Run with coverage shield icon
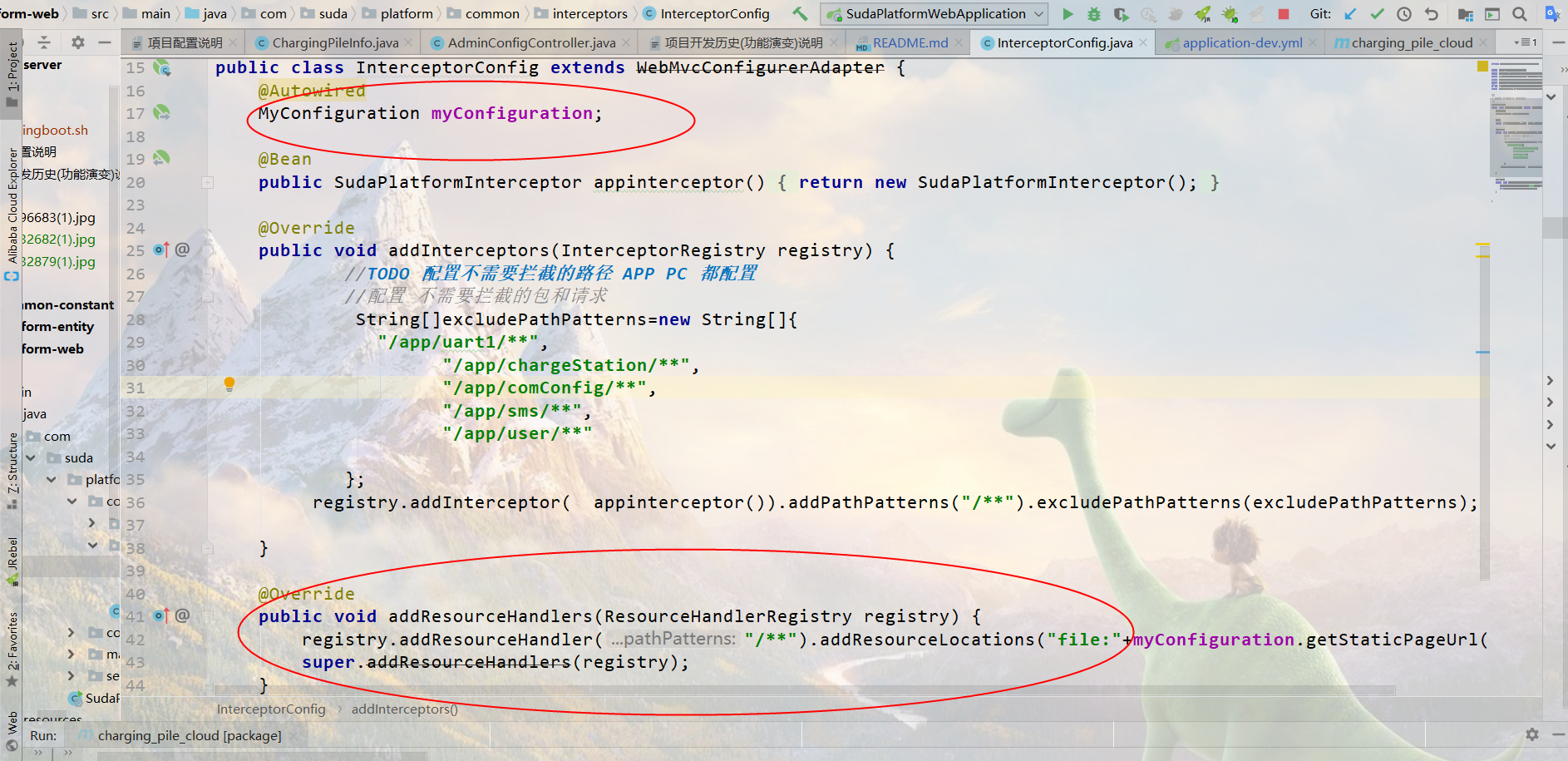Image resolution: width=1568 pixels, height=761 pixels. pyautogui.click(x=1122, y=14)
